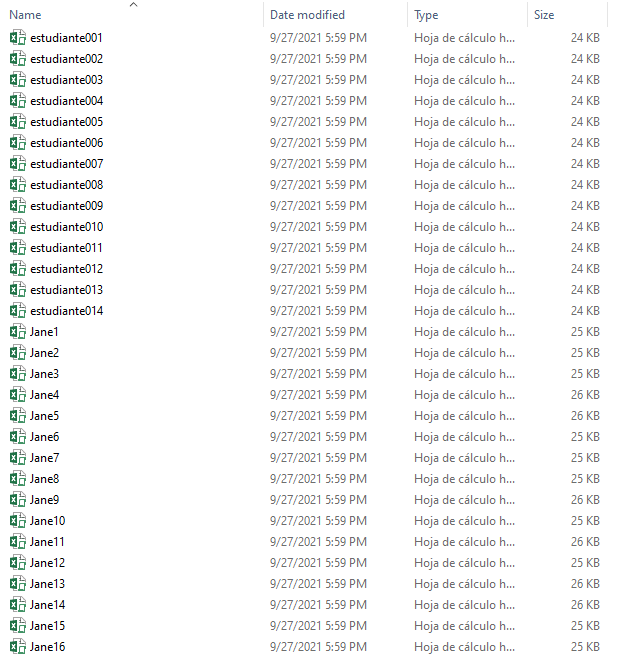Select file name estudiante002
The height and width of the screenshot is (656, 639).
pos(67,59)
